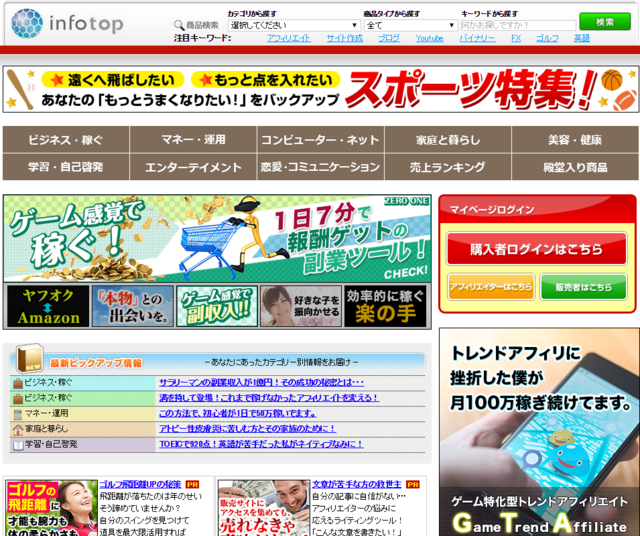Click the house icon beside 家庭と暮らし

click(x=18, y=429)
